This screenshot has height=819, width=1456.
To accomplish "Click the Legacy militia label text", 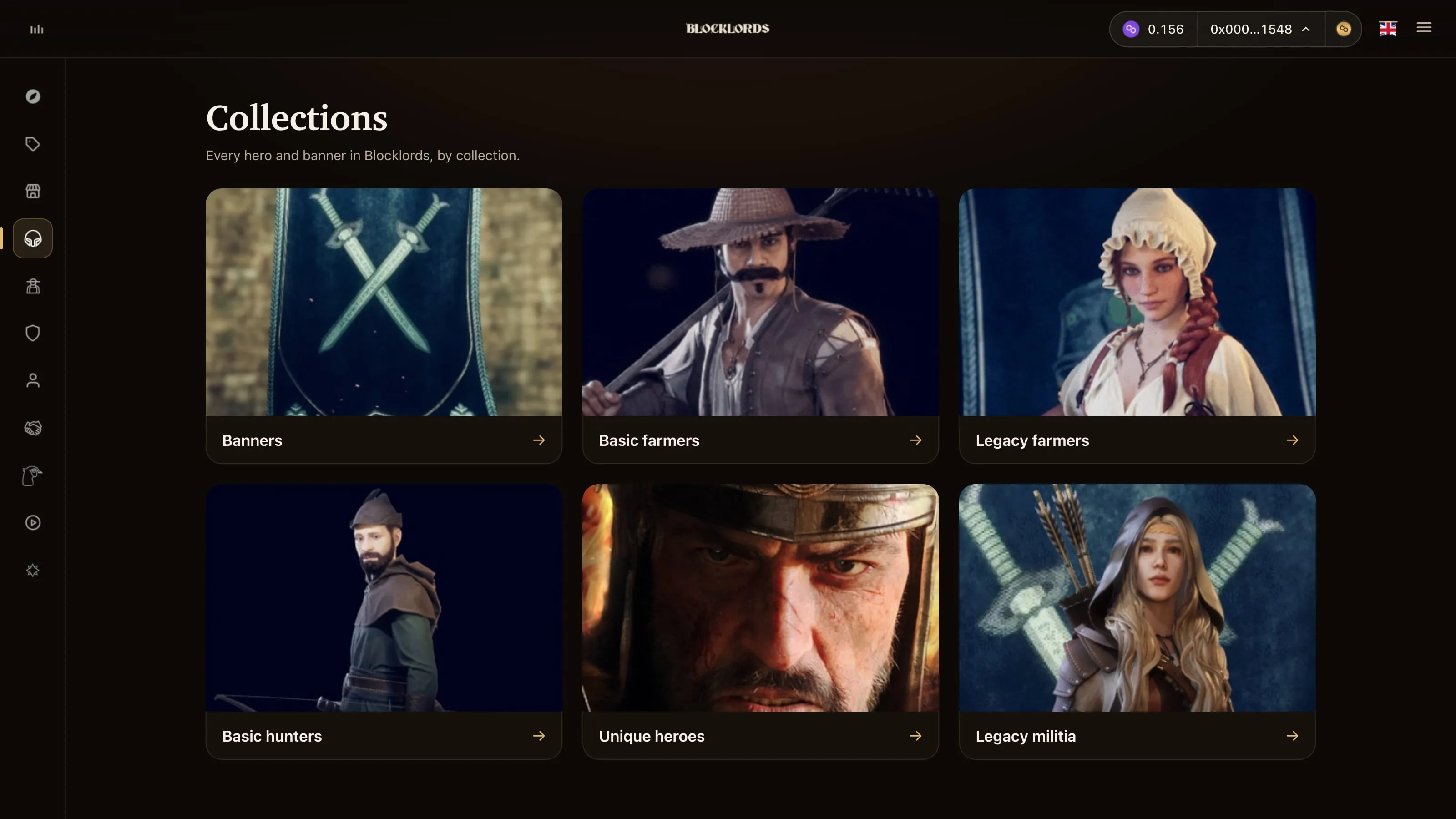I will 1025,737.
